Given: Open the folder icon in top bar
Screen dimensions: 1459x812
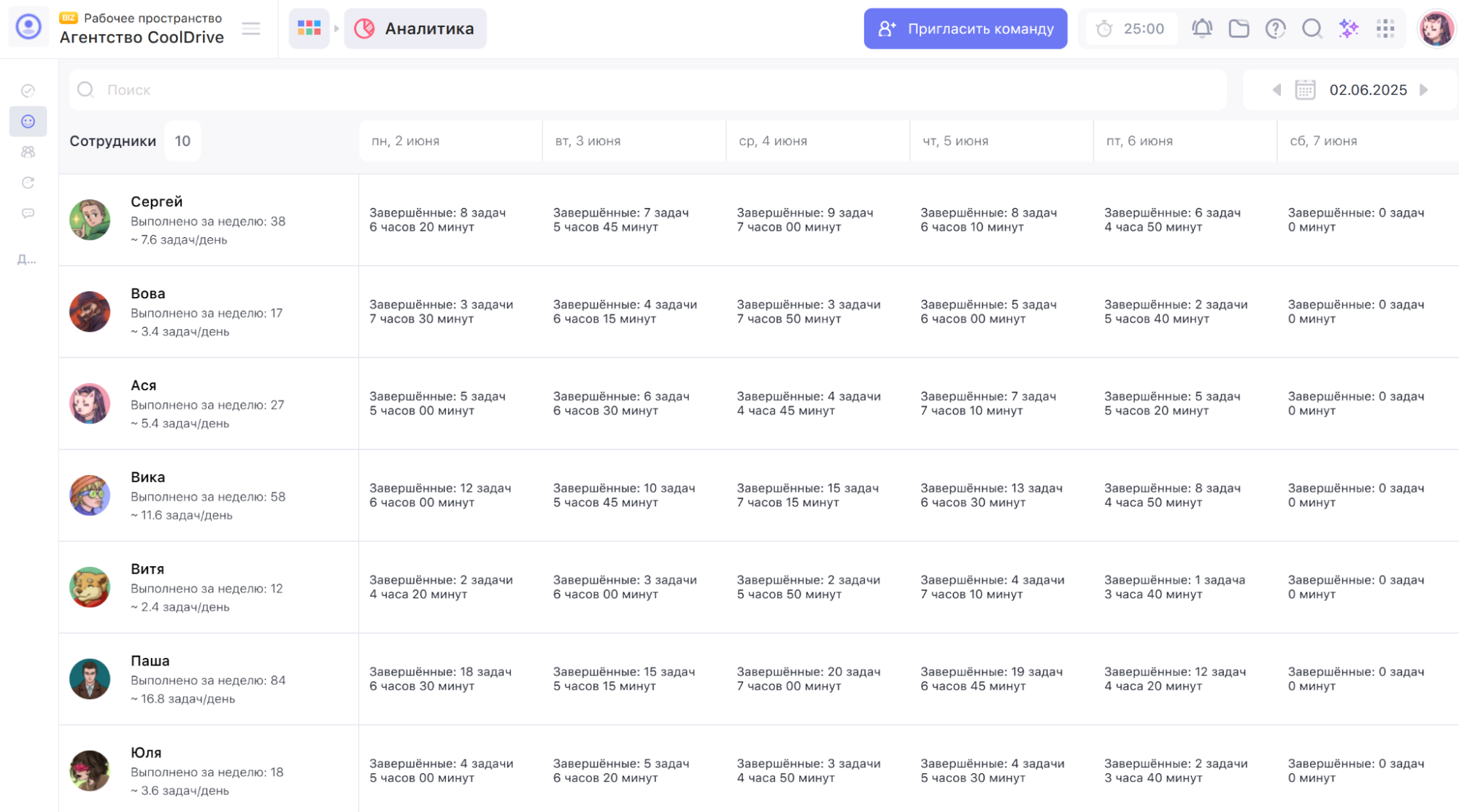Looking at the screenshot, I should tap(1239, 28).
